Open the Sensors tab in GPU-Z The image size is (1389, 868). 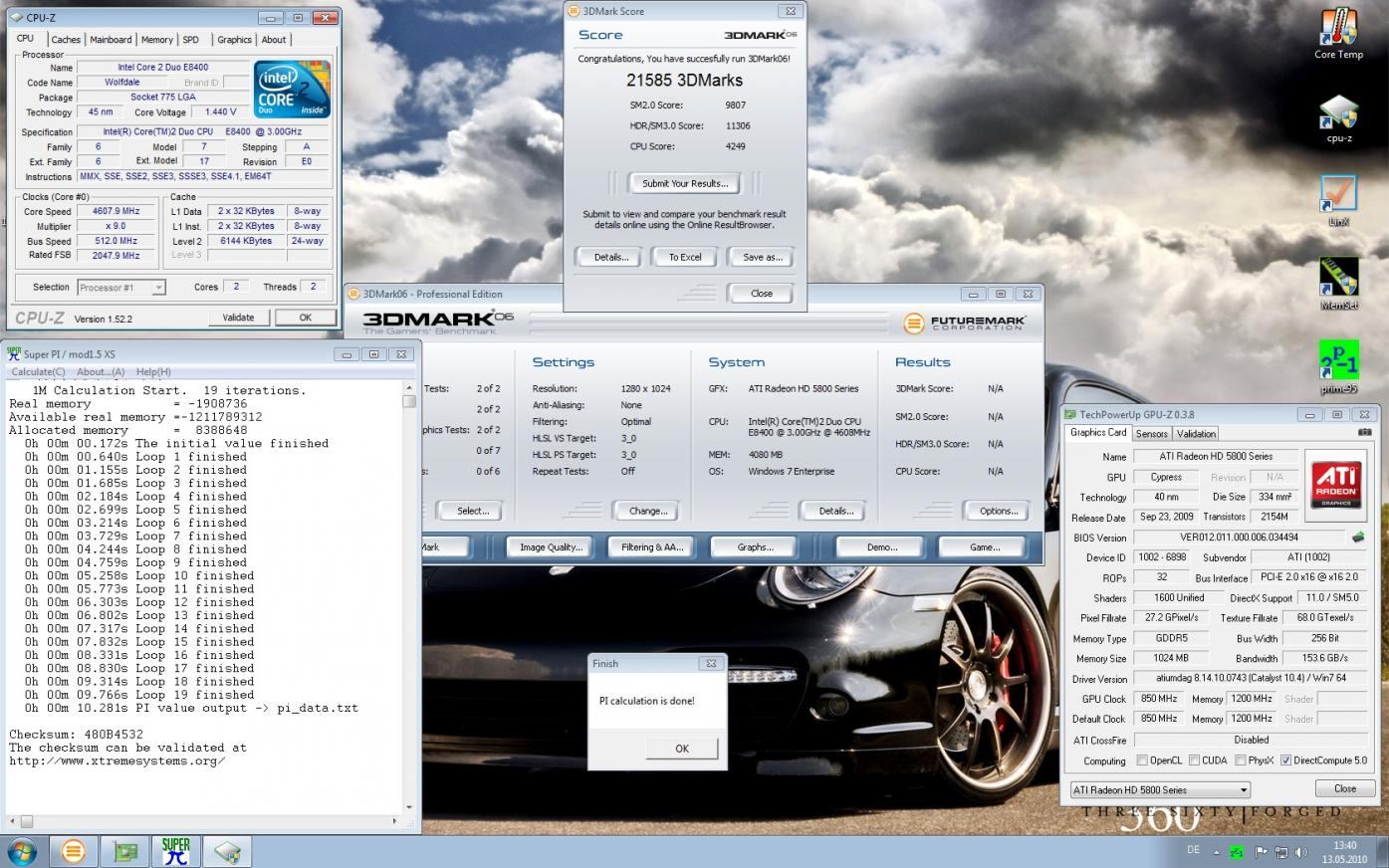(1151, 434)
